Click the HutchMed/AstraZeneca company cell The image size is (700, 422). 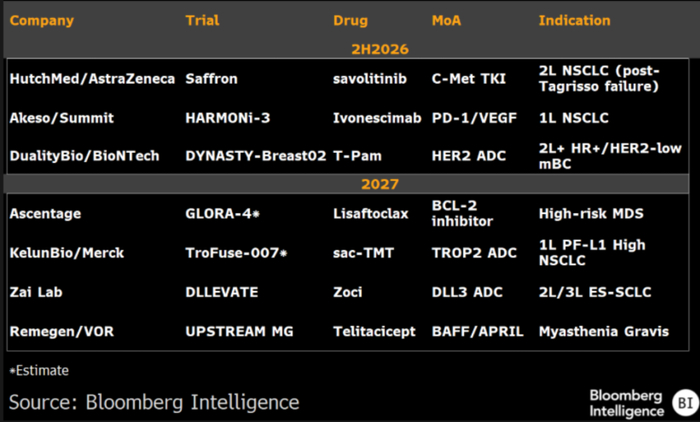pos(92,79)
